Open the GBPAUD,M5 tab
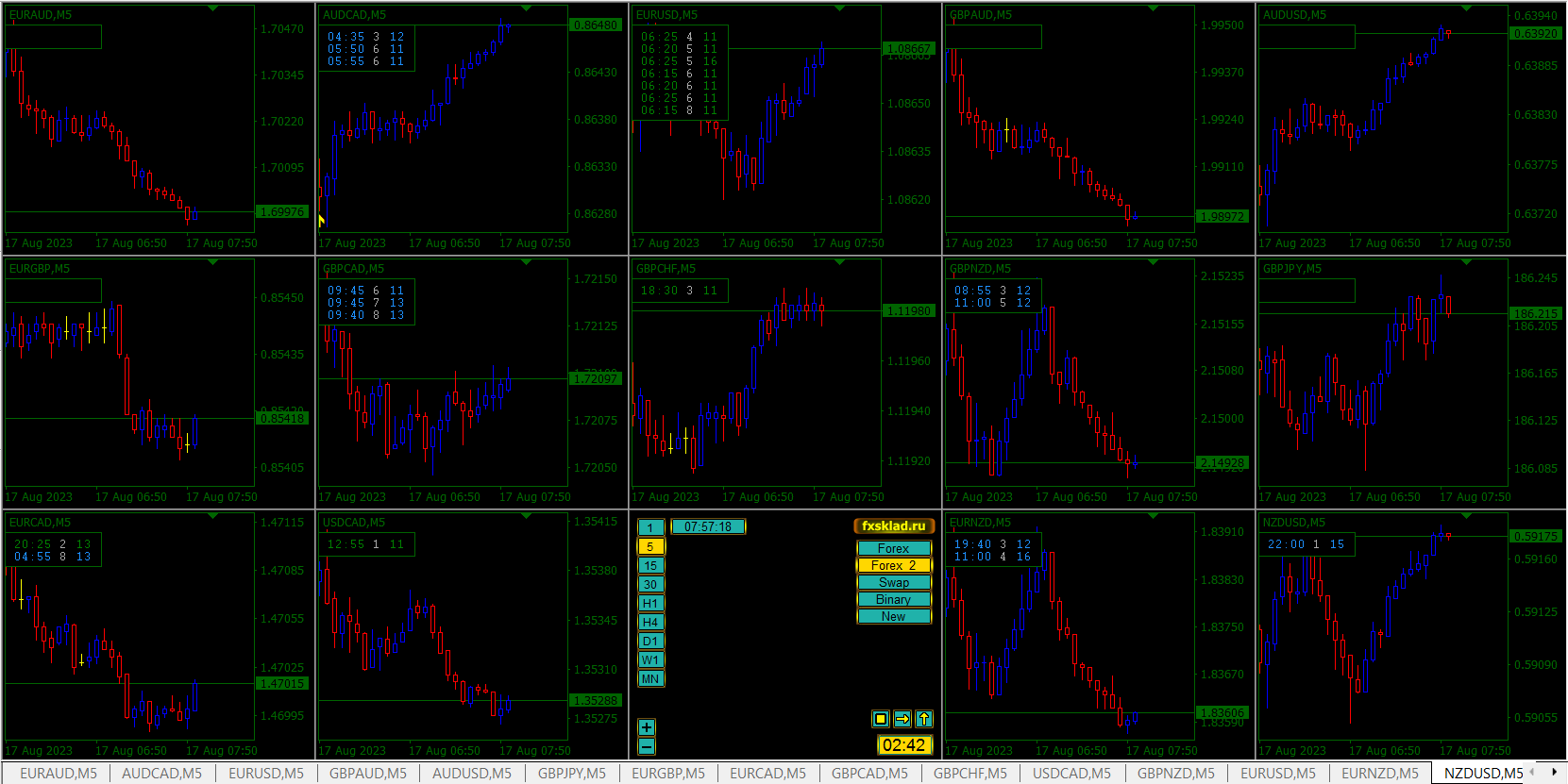 tap(368, 774)
